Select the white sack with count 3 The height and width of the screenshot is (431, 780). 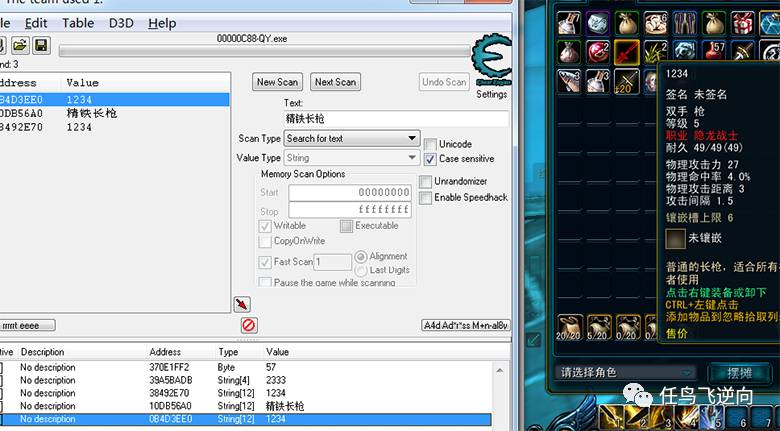(598, 81)
